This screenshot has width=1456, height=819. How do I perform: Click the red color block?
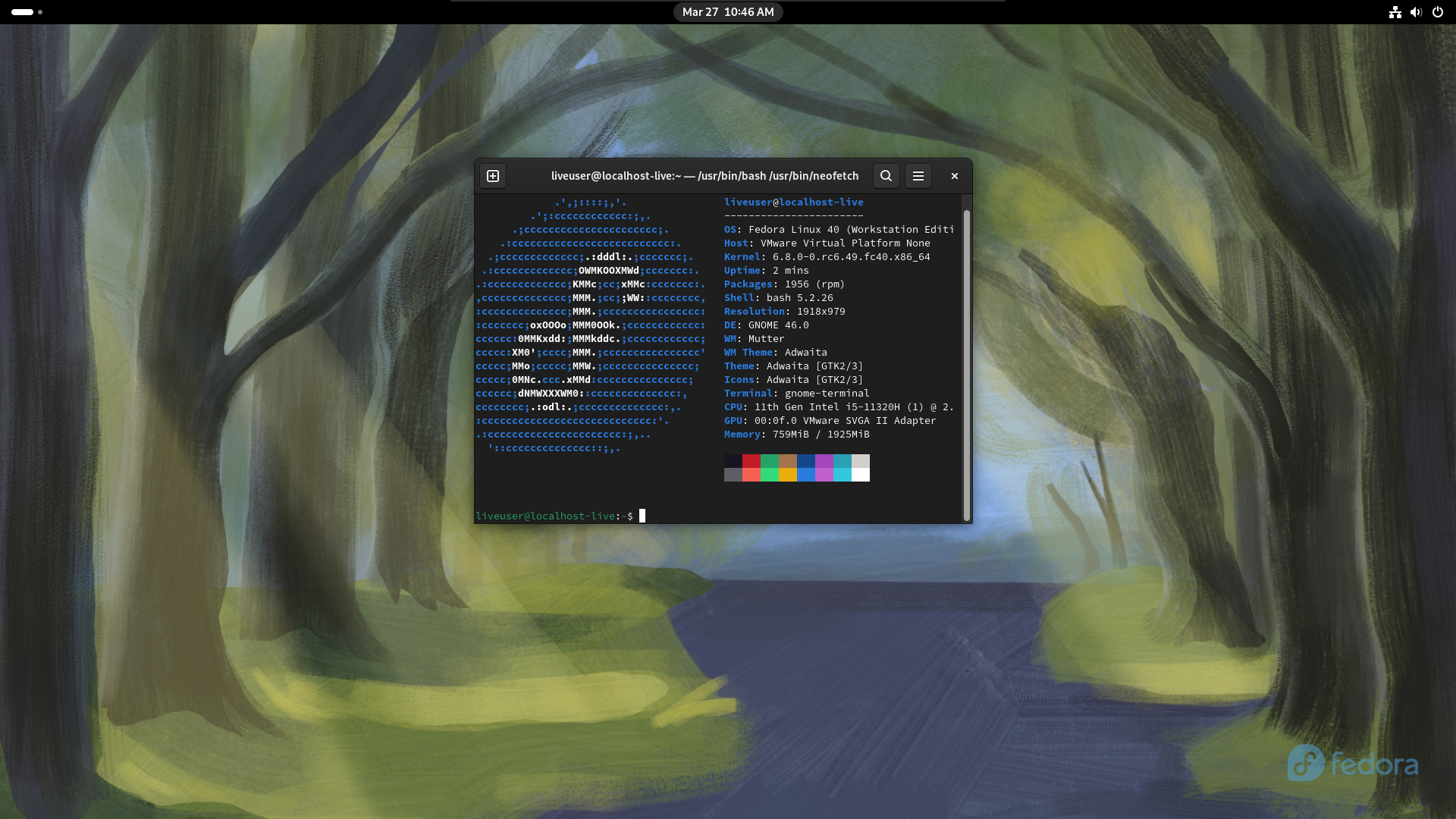(x=751, y=461)
